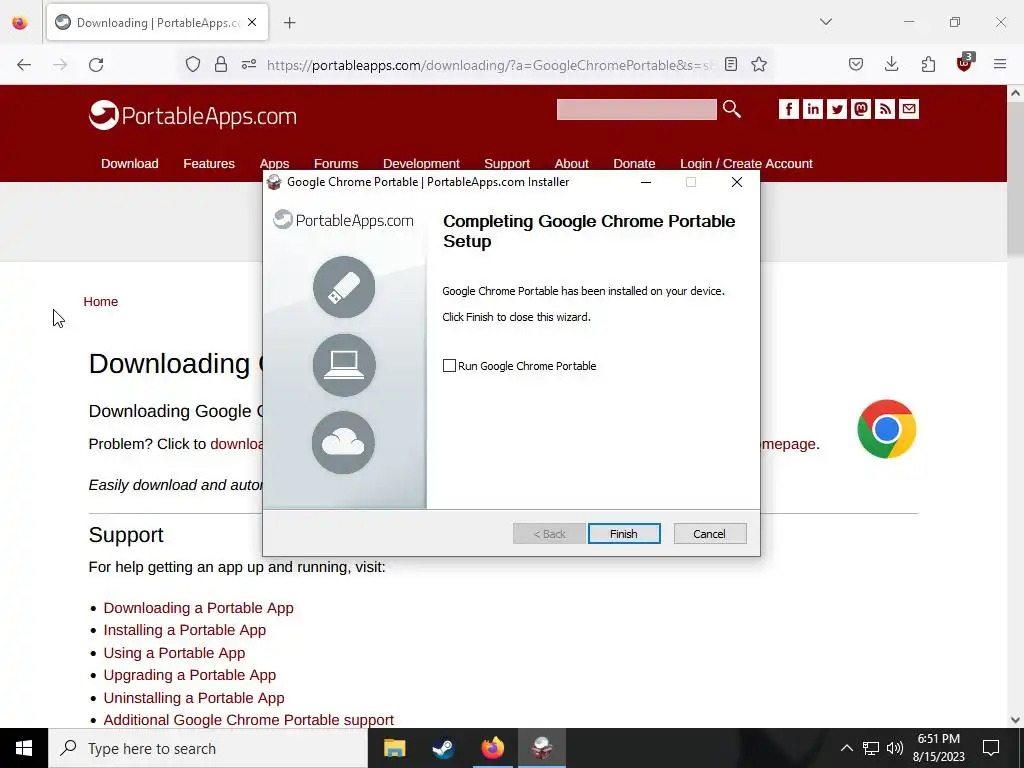Open the extensions puzzle icon
This screenshot has width=1024, height=768.
[x=928, y=64]
